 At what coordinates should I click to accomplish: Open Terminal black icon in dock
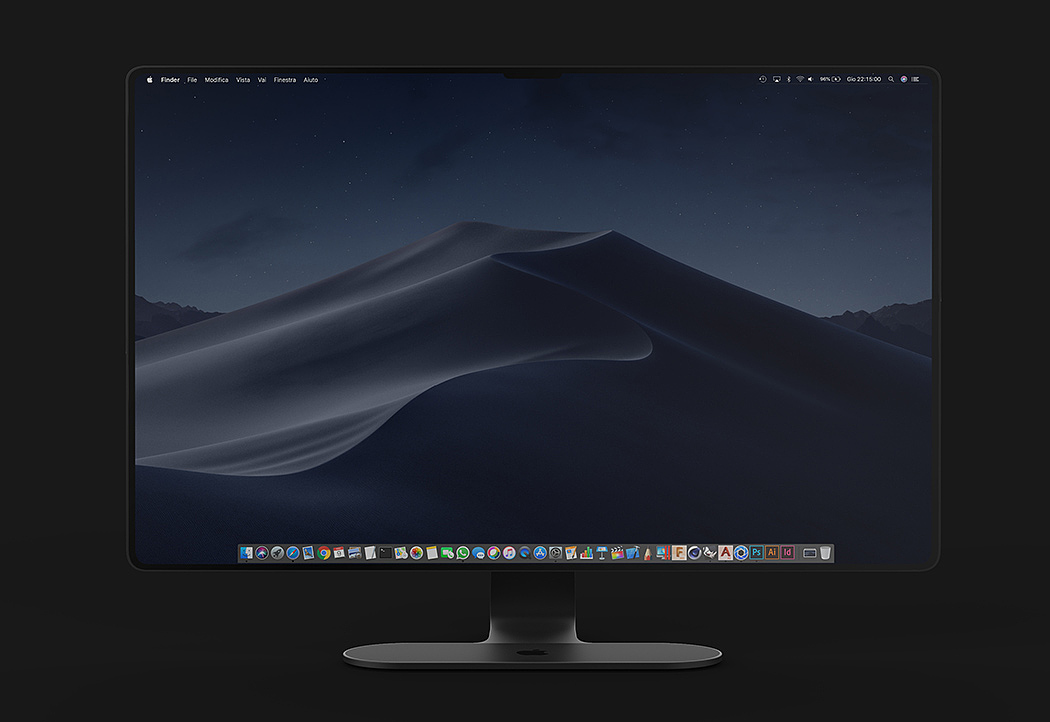(x=385, y=553)
